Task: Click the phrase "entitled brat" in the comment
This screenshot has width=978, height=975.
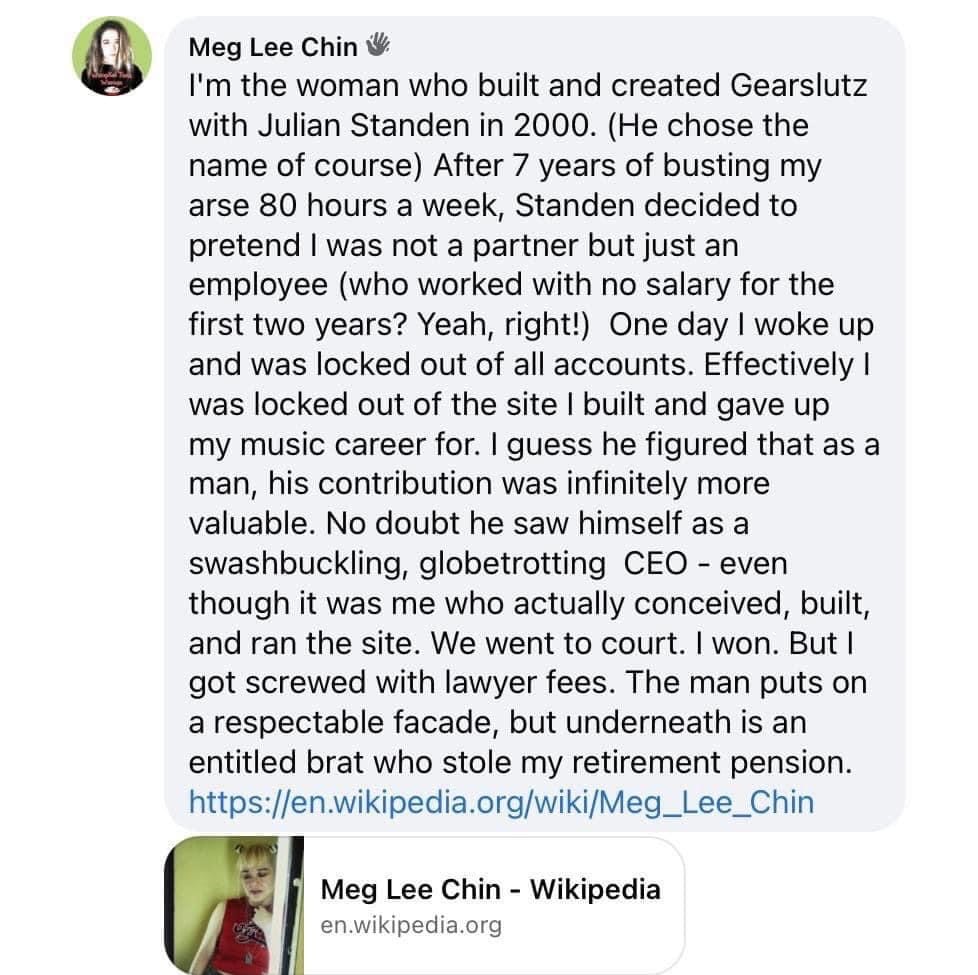Action: tap(280, 762)
